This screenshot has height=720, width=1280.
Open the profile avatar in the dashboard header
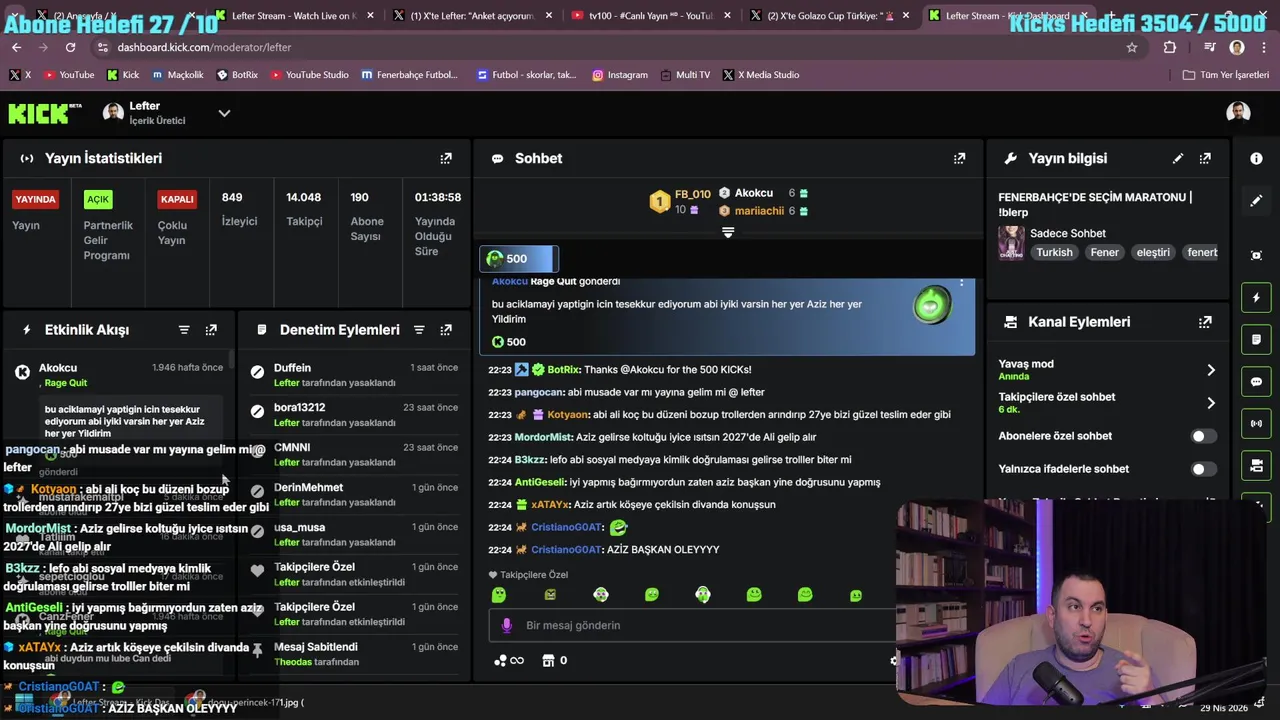pyautogui.click(x=1238, y=113)
